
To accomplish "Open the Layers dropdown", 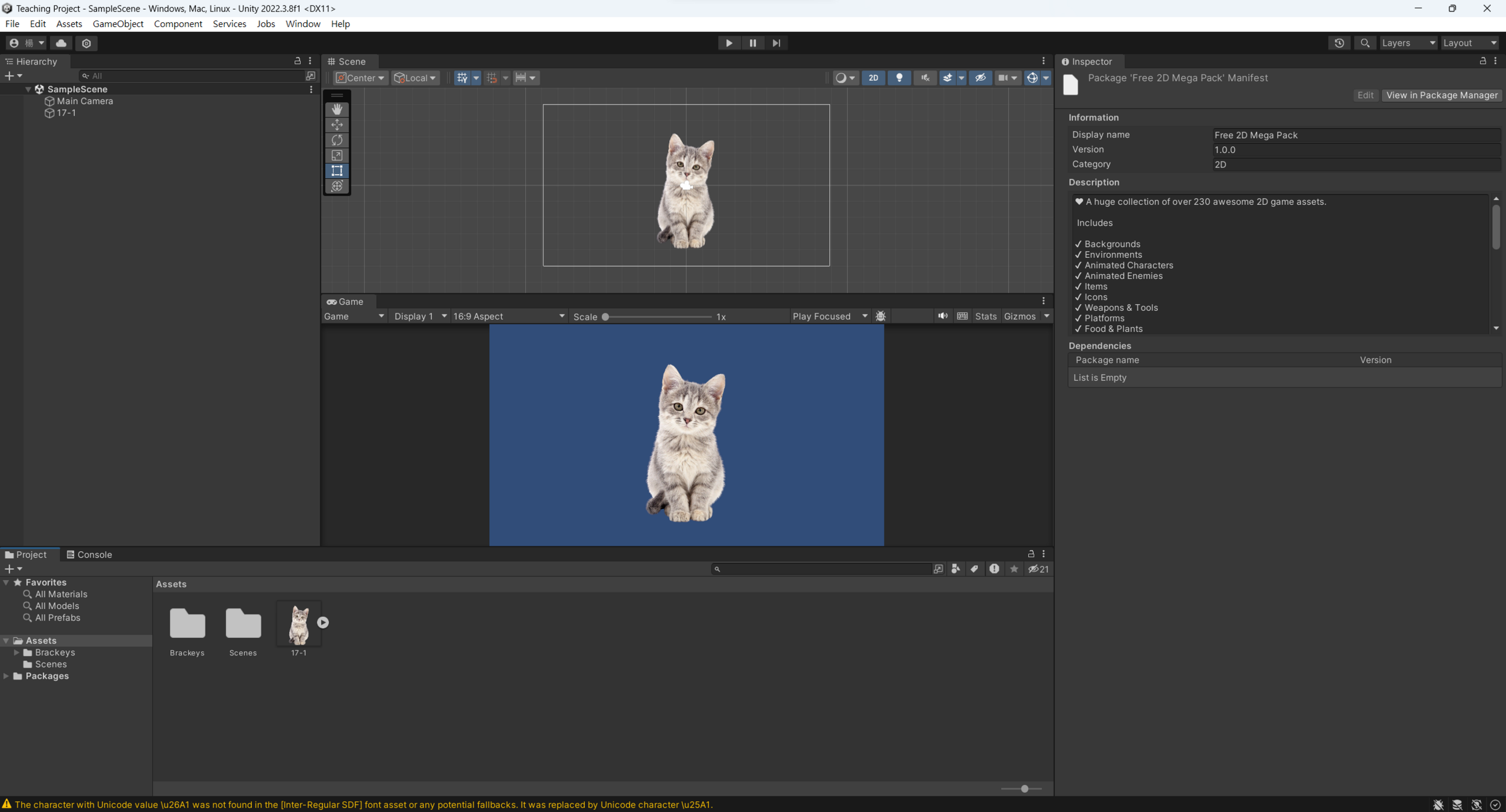I will click(1408, 43).
